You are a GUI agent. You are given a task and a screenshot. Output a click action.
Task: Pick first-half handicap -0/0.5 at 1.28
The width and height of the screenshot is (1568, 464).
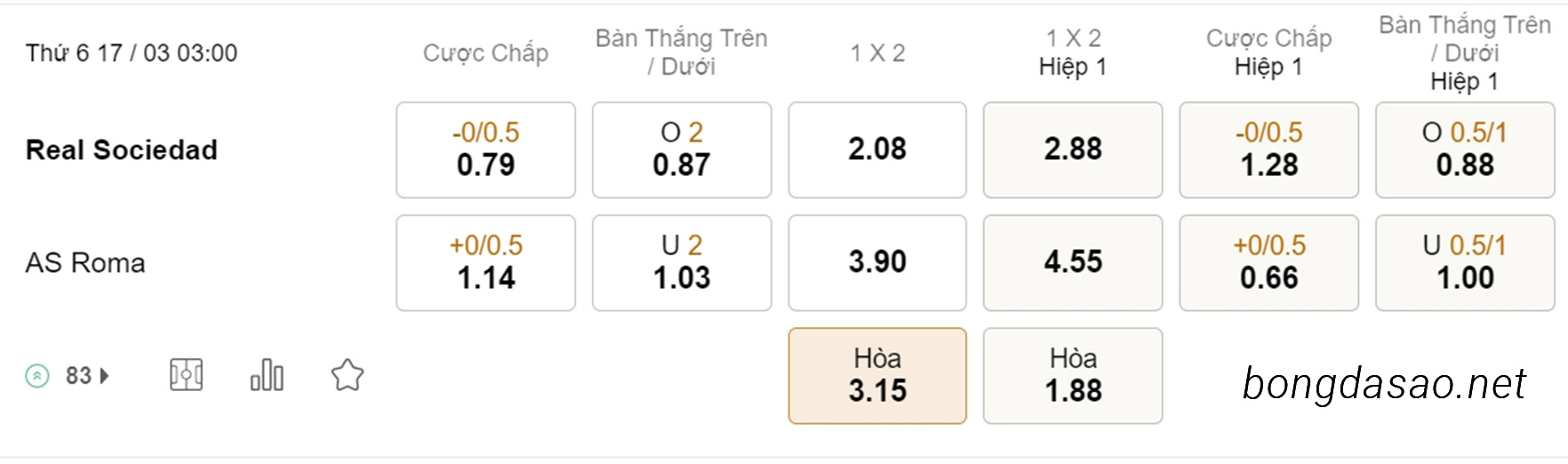(x=1269, y=149)
